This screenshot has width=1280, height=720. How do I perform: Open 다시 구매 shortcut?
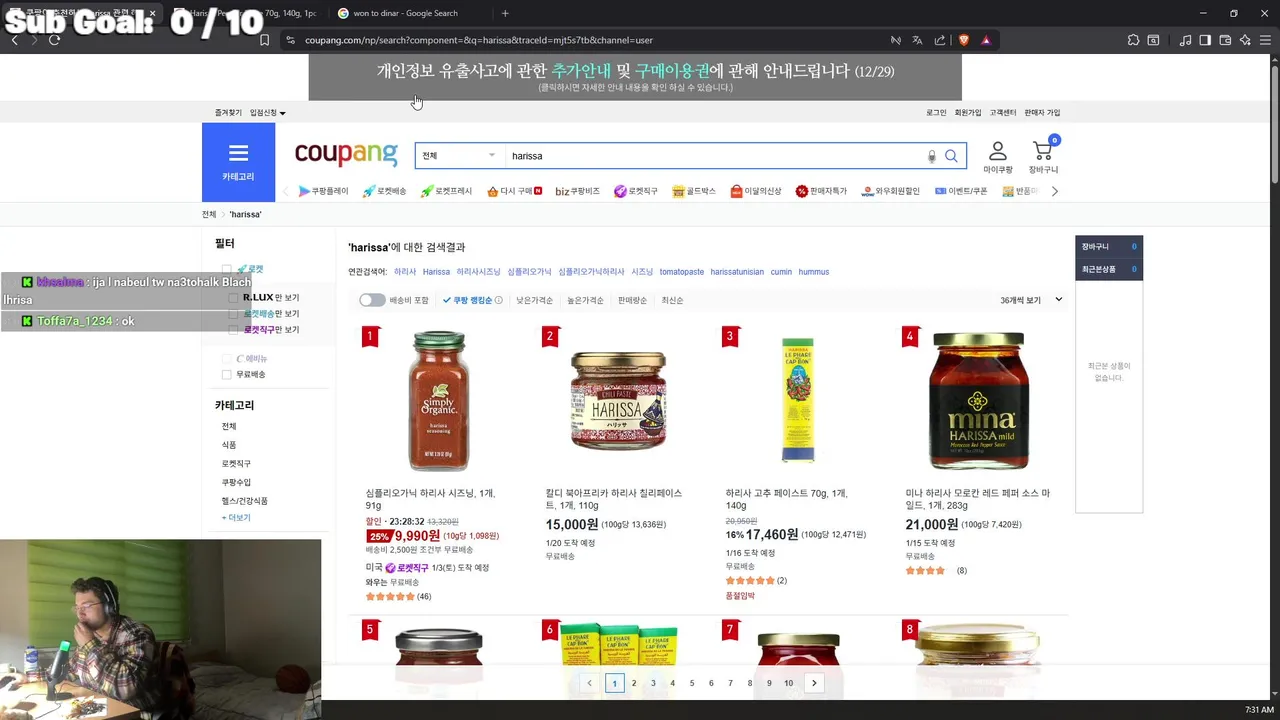(514, 191)
